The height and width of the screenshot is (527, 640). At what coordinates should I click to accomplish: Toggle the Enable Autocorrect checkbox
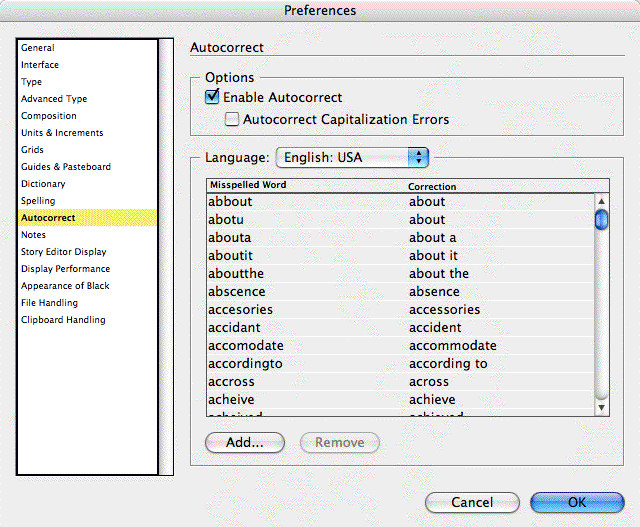(212, 97)
